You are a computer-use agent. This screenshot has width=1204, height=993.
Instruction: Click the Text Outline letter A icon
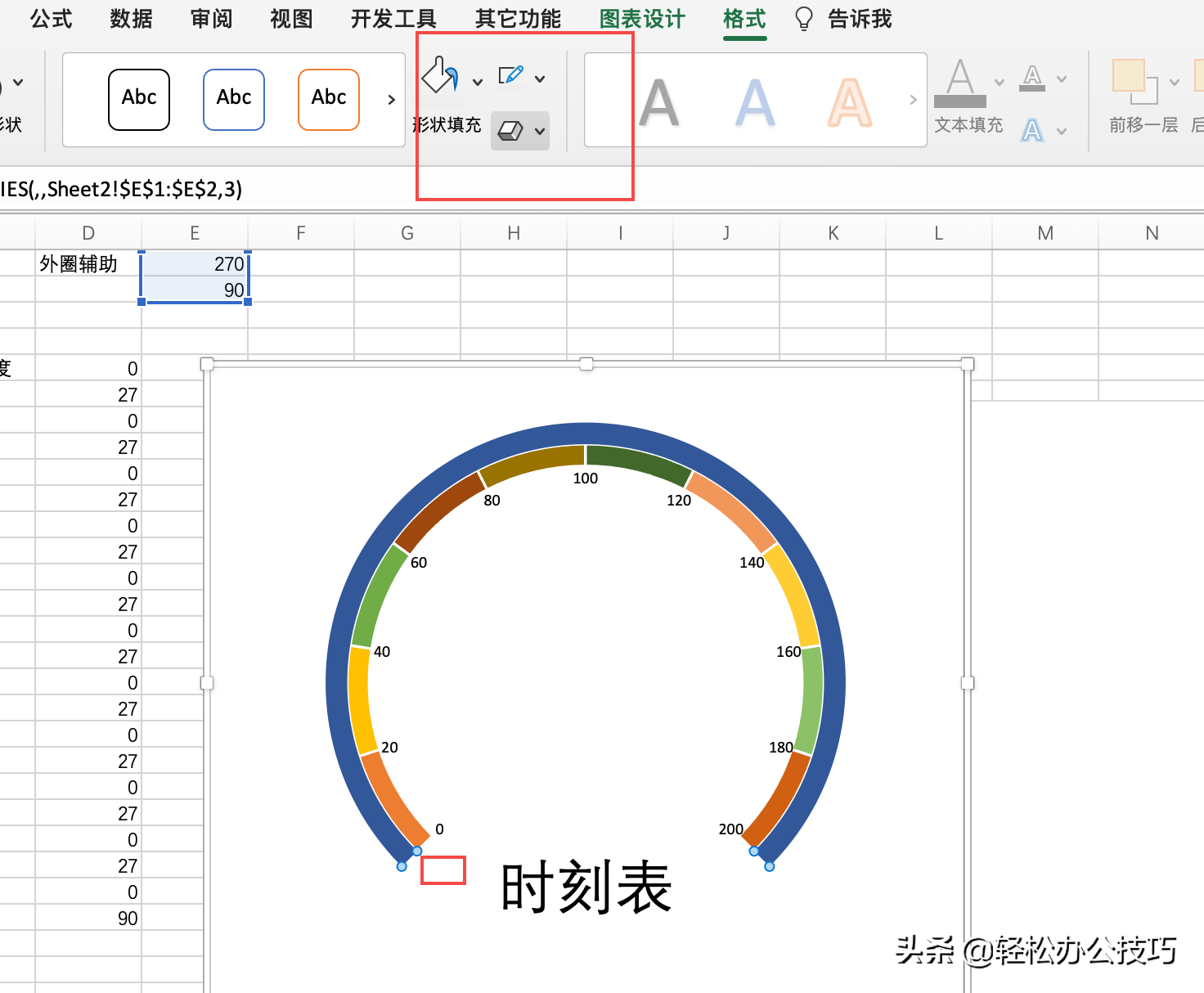[x=1032, y=79]
